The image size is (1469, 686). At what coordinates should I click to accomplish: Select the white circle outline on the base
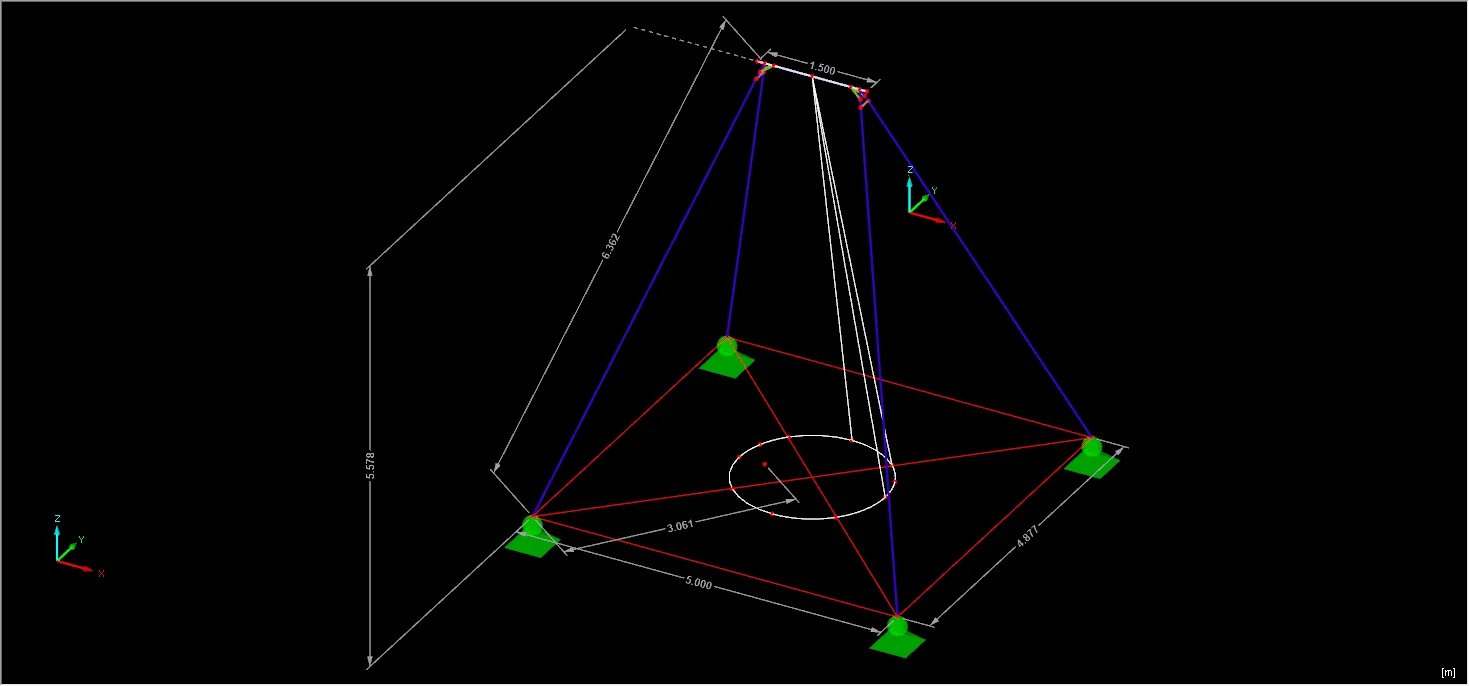click(810, 437)
